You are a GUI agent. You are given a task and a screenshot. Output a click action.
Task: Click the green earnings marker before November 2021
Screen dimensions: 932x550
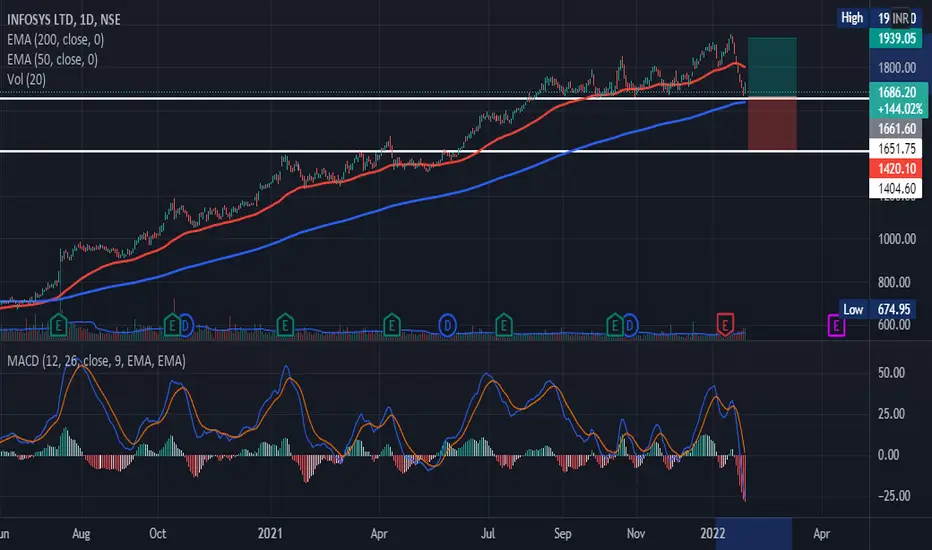[x=615, y=325]
